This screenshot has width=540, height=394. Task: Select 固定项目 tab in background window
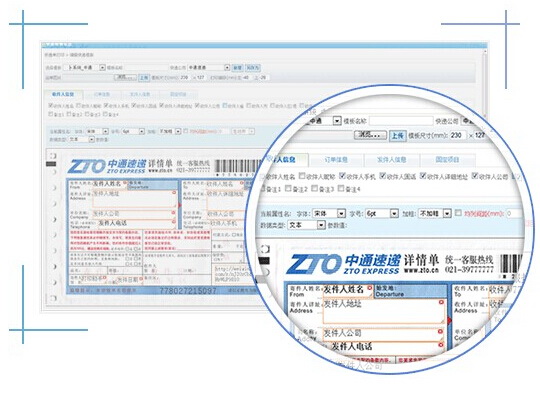(178, 94)
